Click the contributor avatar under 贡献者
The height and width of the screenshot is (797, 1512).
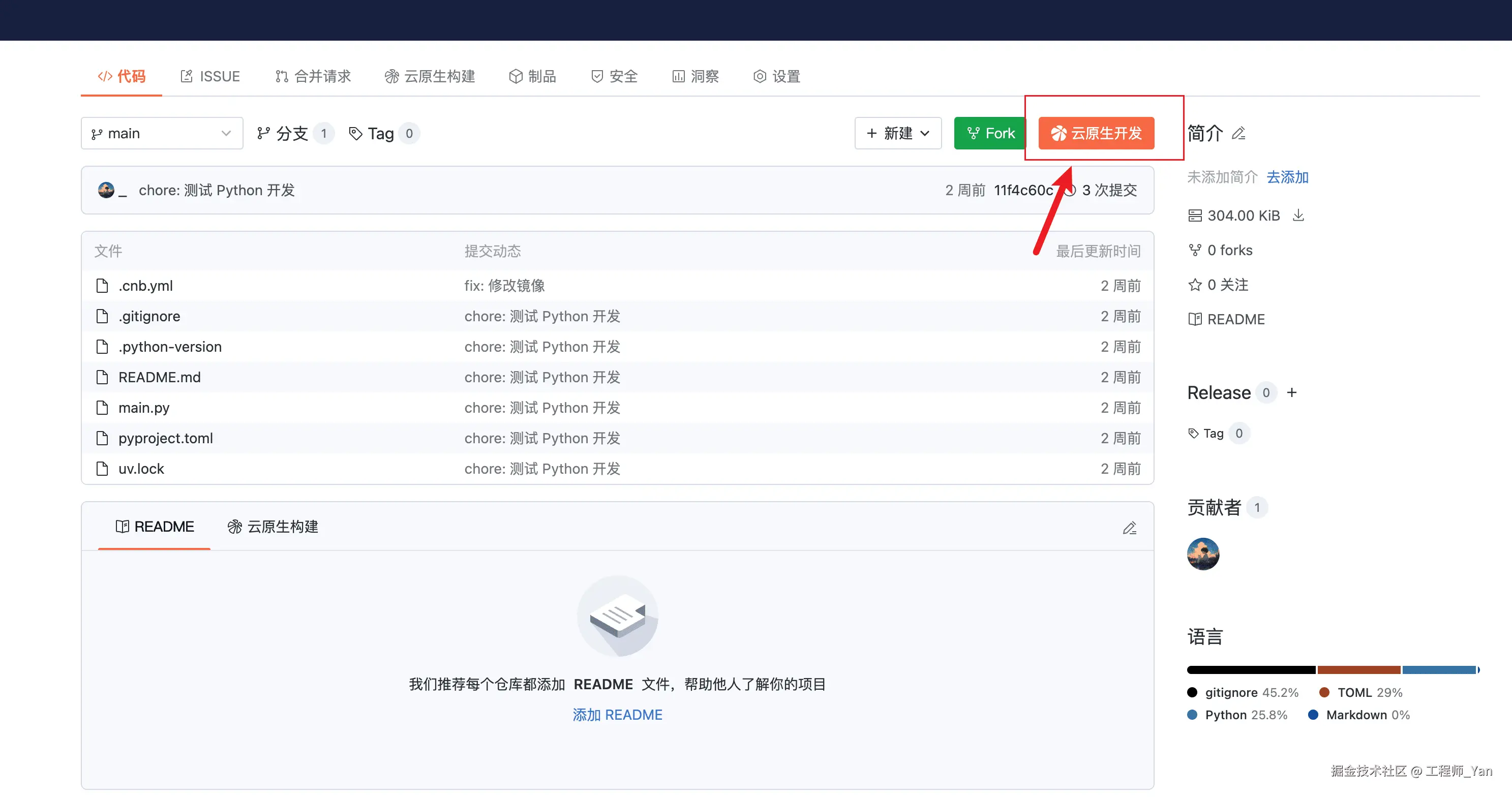1203,554
